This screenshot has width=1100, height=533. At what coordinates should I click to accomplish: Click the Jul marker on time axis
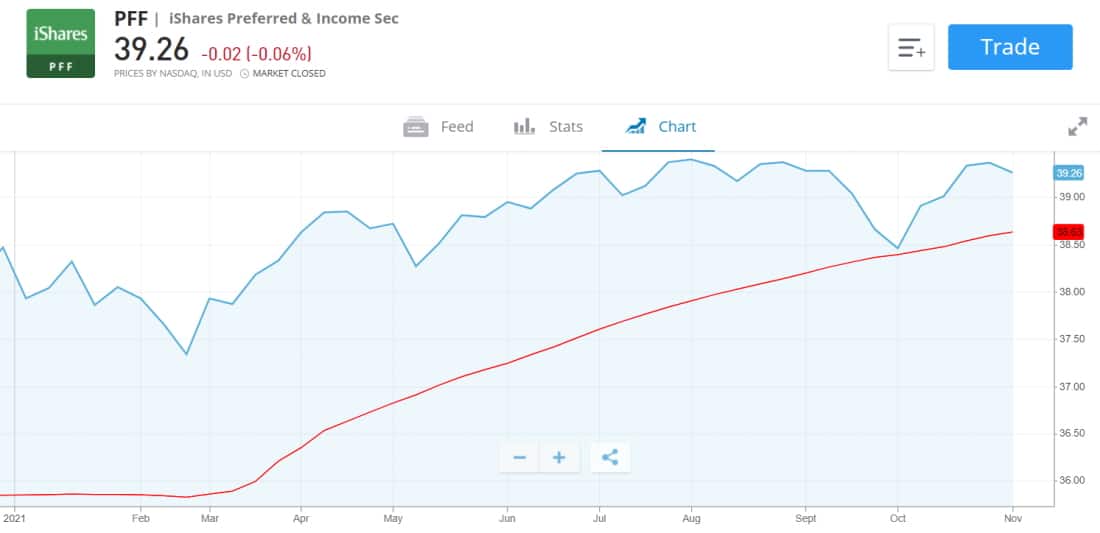[x=599, y=519]
